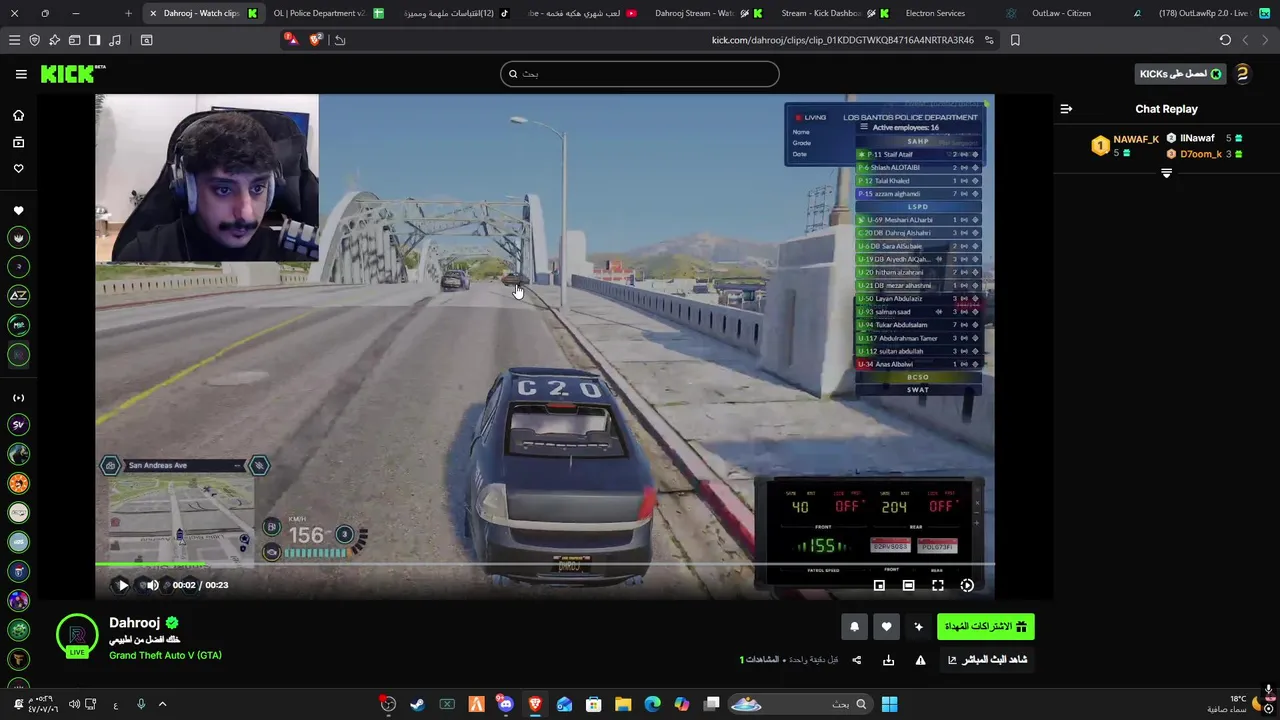Open Steam from taskbar

[x=417, y=704]
